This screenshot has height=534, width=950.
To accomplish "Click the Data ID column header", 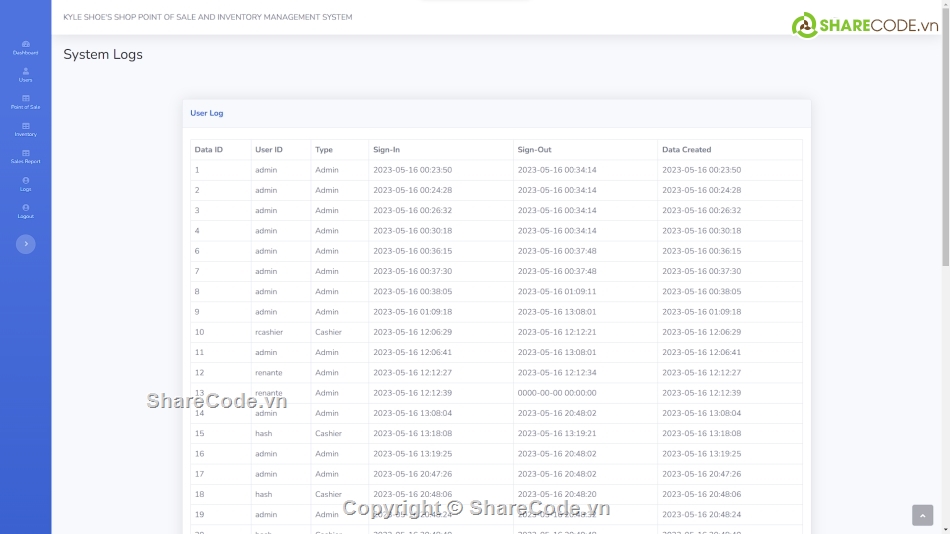I will [209, 150].
